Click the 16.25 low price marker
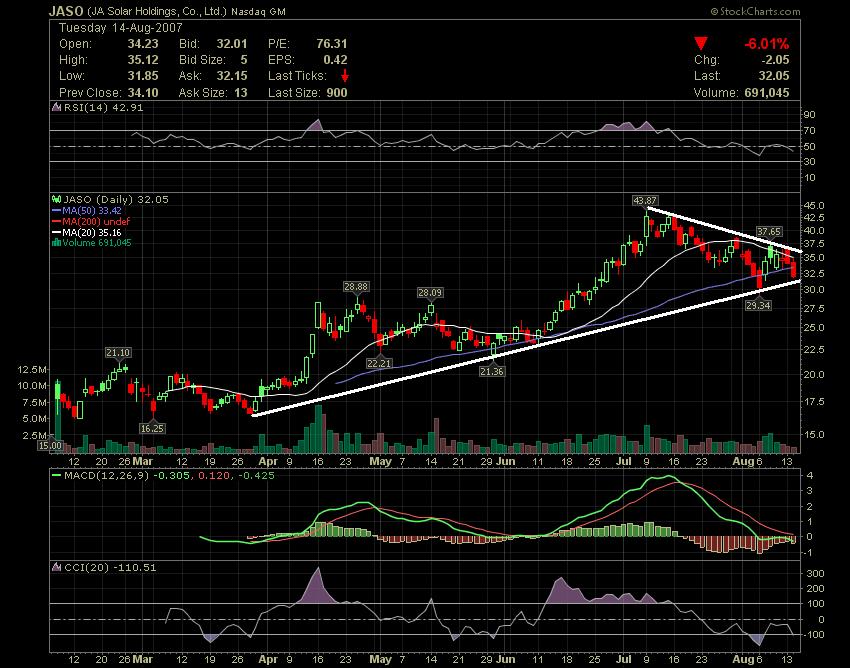850x668 pixels. 152,428
